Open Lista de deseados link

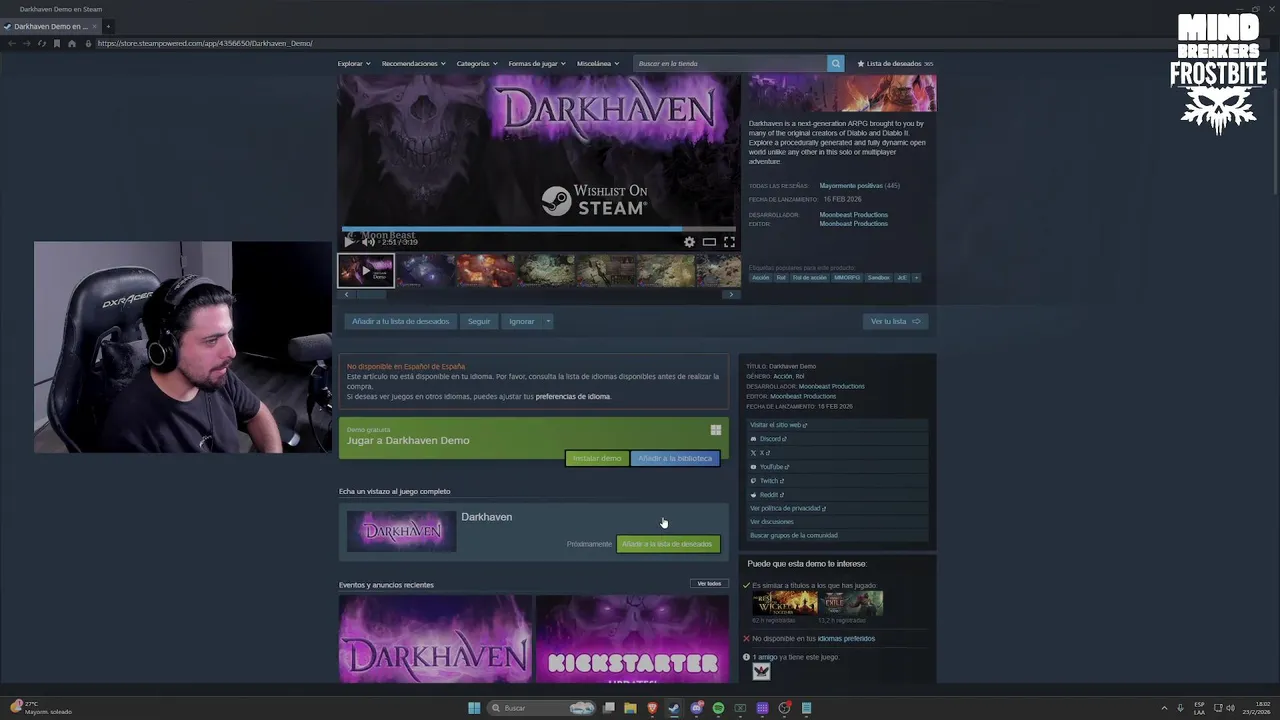point(895,63)
